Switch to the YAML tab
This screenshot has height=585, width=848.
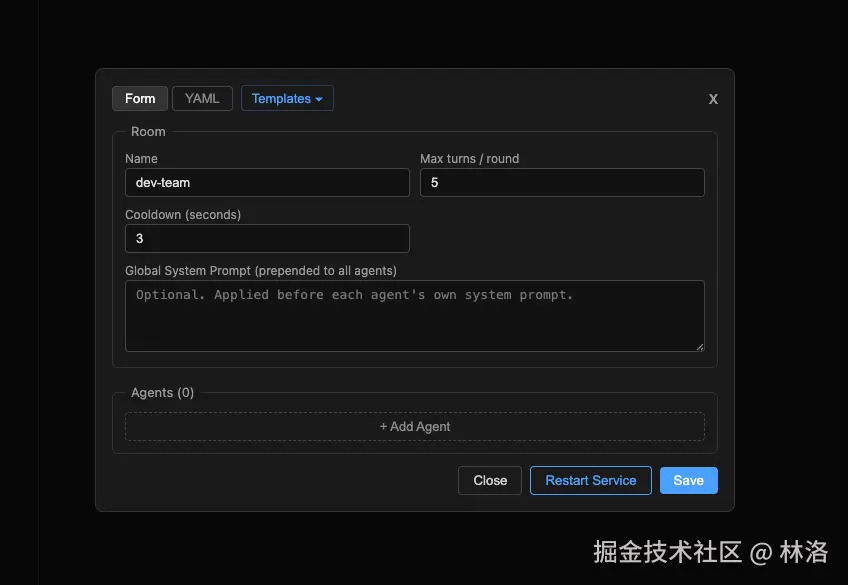pyautogui.click(x=202, y=98)
